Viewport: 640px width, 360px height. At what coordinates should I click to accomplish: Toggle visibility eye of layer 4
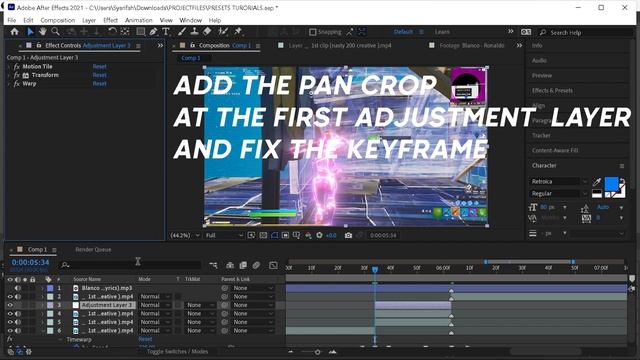coord(10,314)
